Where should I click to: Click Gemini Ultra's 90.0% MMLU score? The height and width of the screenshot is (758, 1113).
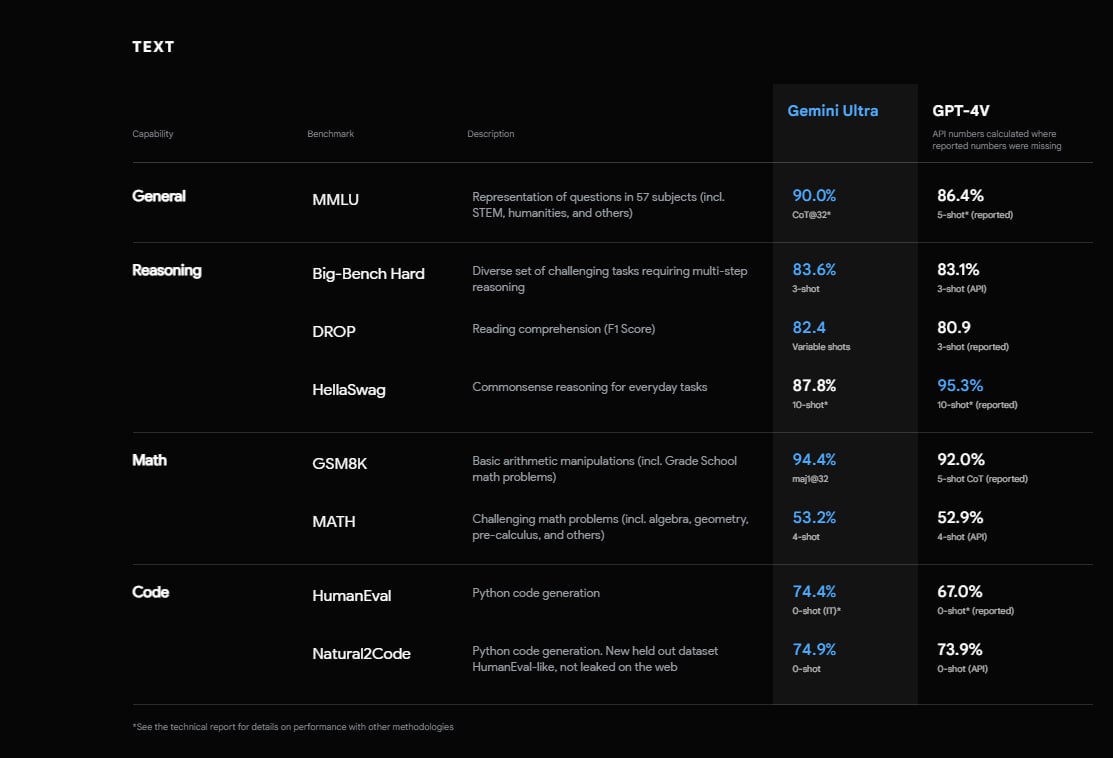(814, 196)
